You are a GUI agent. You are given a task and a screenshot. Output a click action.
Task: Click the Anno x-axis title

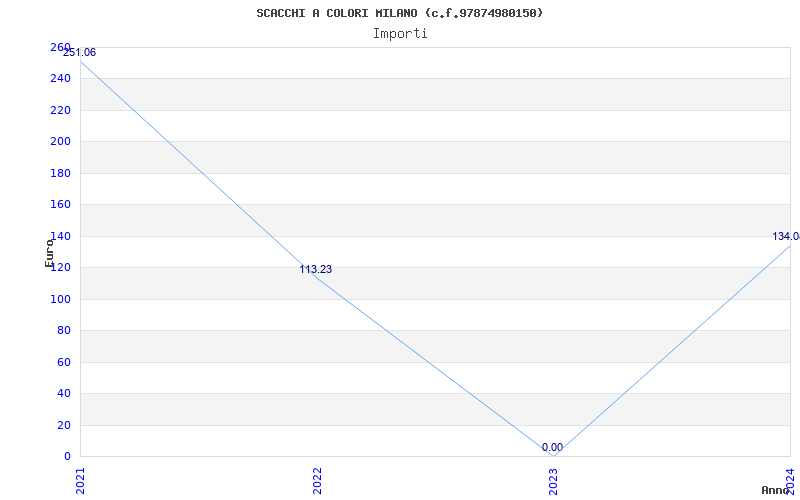(x=776, y=490)
